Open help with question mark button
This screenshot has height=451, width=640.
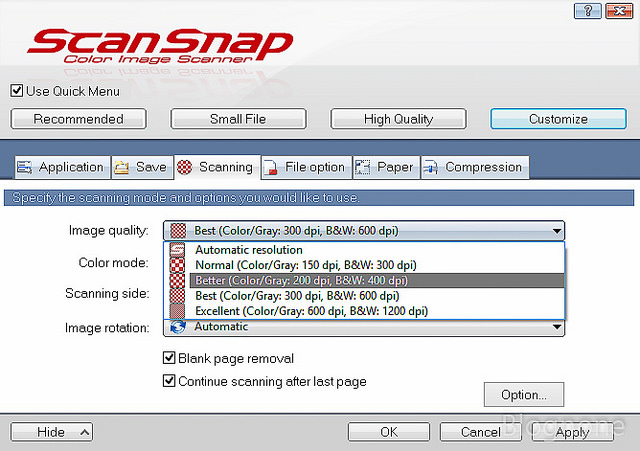click(587, 11)
